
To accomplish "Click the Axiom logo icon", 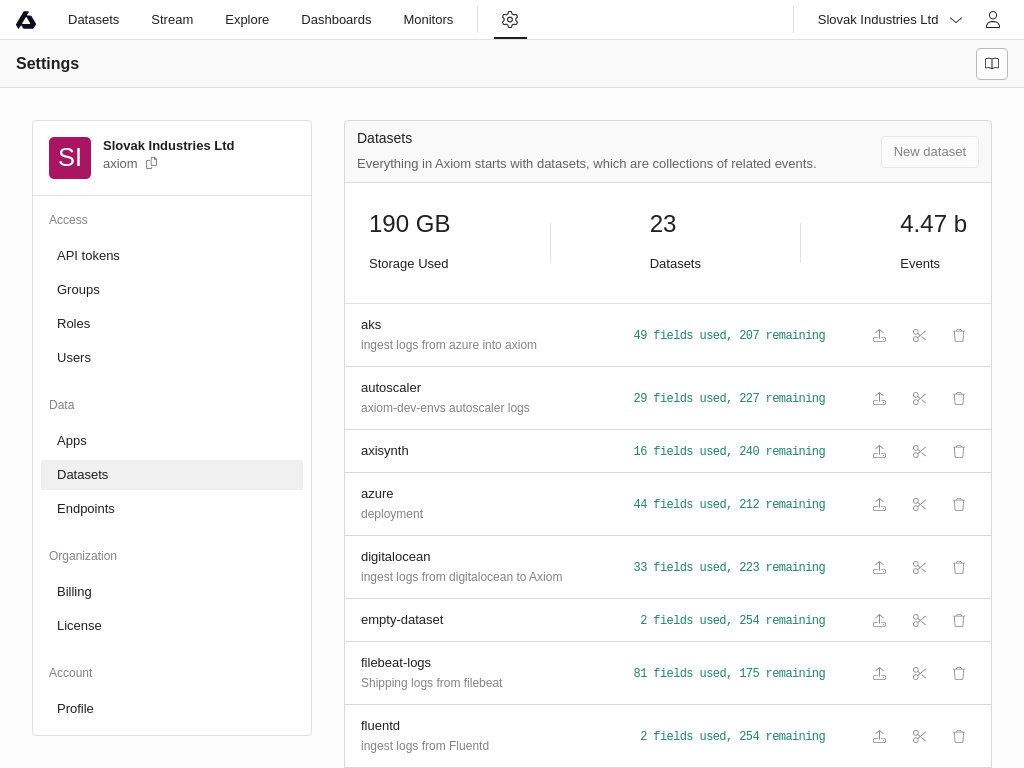I will [x=26, y=20].
